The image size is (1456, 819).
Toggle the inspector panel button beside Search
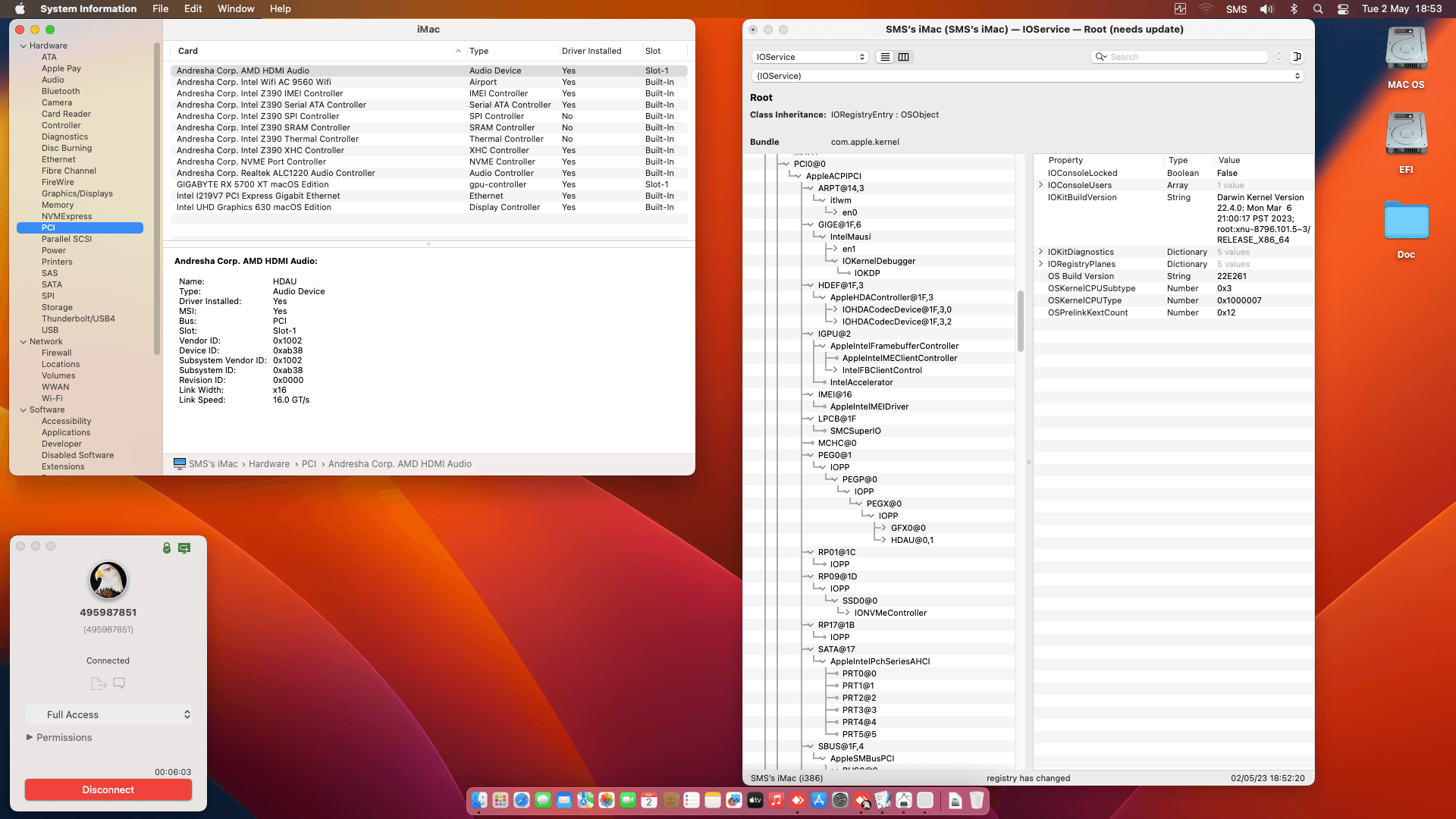coord(1298,57)
